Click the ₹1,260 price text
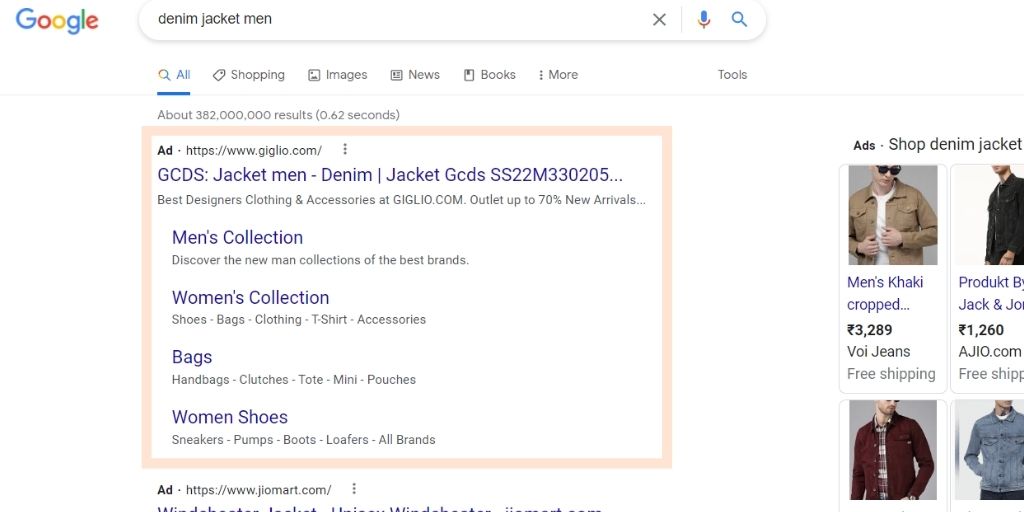1024x512 pixels. pos(981,330)
